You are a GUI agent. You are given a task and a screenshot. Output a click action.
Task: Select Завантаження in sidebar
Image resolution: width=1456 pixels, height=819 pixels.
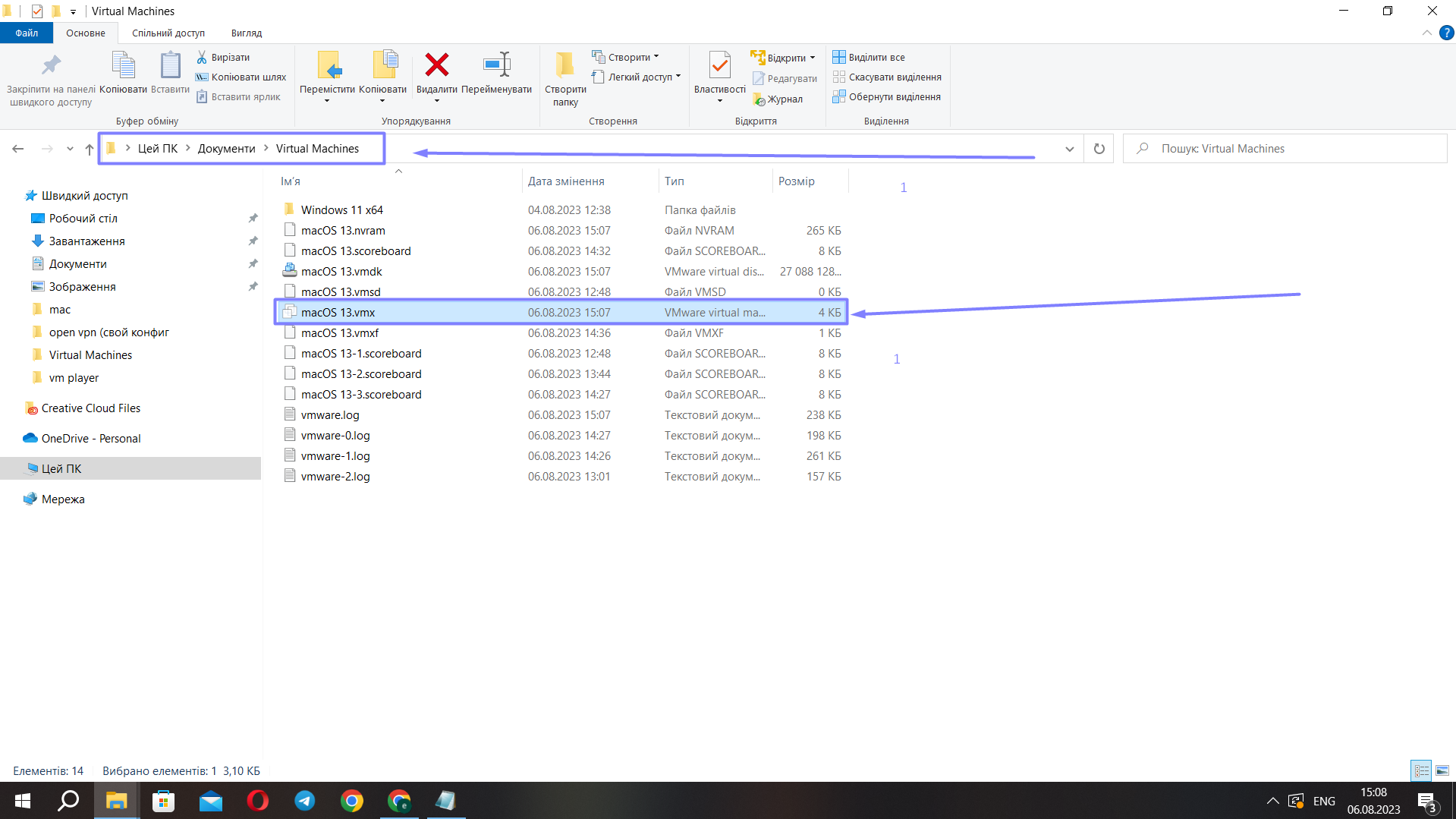click(x=87, y=241)
